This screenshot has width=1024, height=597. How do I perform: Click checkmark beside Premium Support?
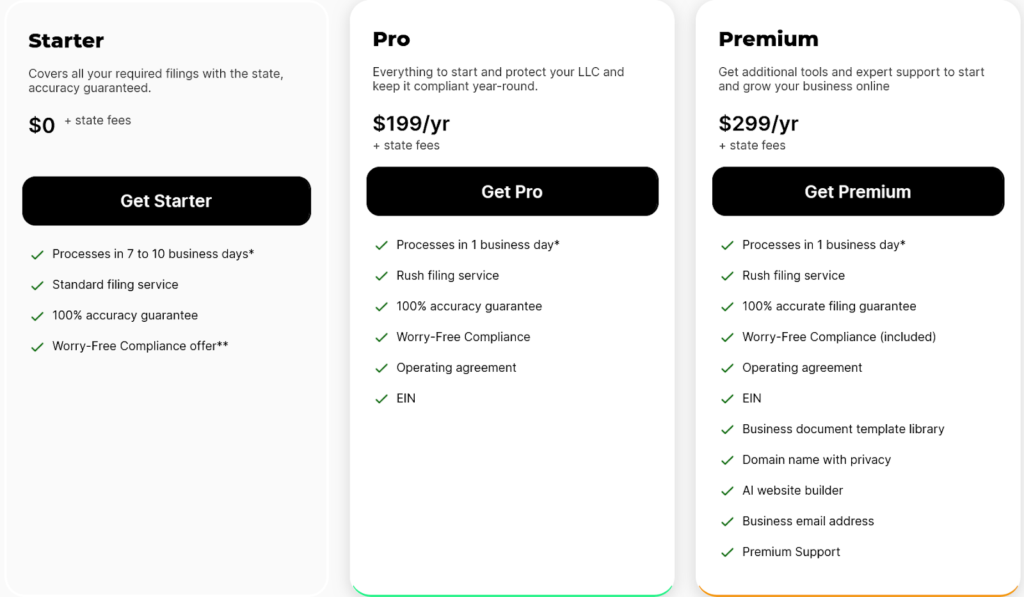click(x=727, y=553)
